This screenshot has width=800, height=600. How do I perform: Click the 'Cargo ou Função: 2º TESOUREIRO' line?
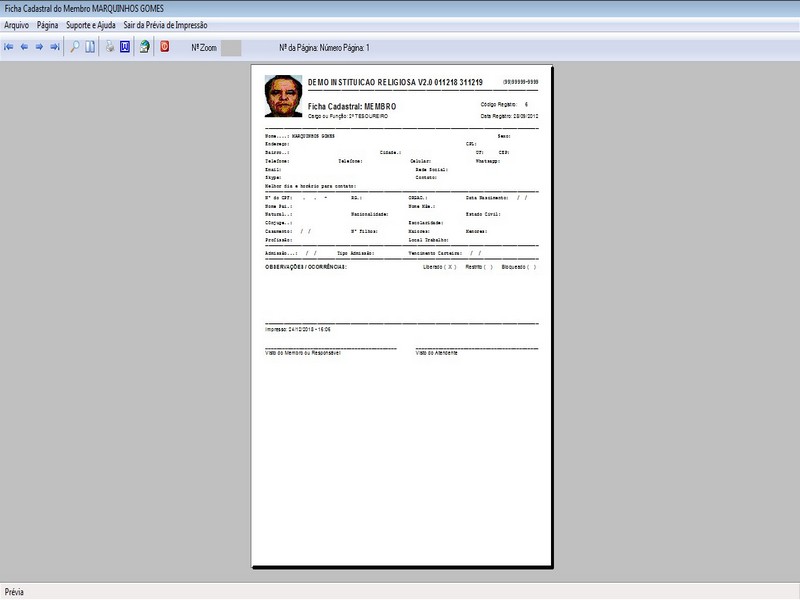click(348, 116)
